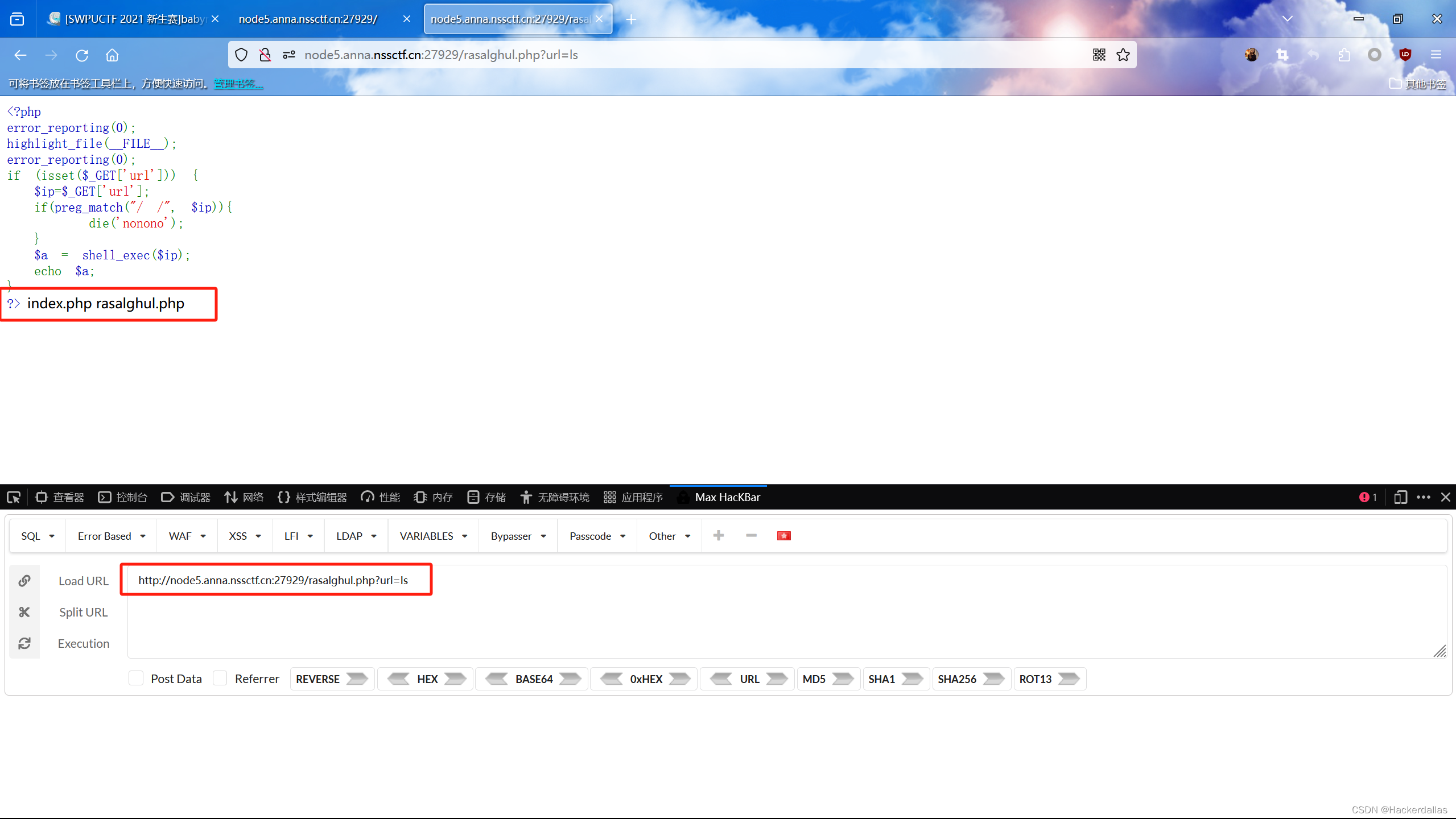Expand the SQL dropdown menu

38,536
